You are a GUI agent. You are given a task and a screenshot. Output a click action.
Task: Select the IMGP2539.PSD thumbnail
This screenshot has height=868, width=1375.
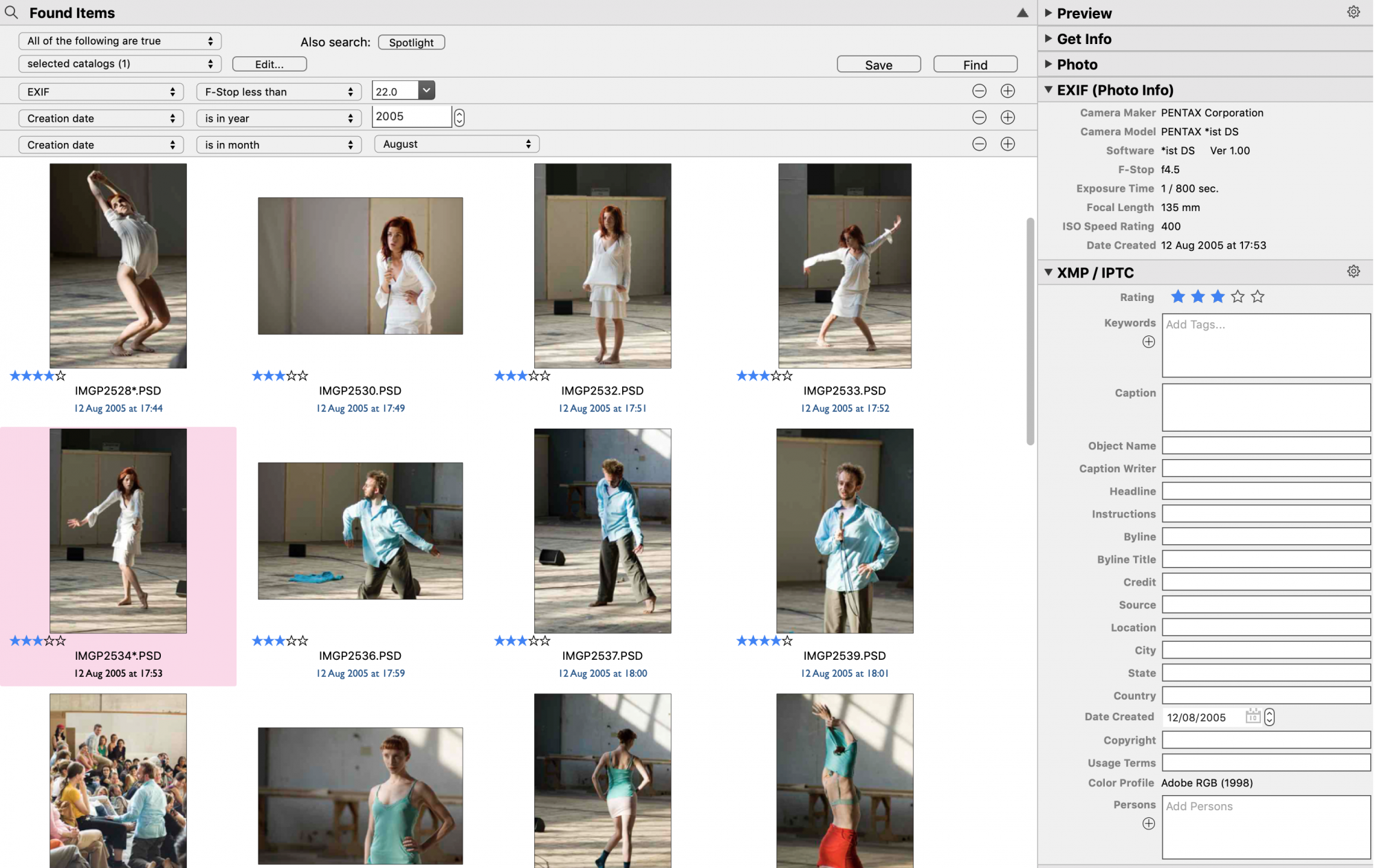tap(844, 531)
